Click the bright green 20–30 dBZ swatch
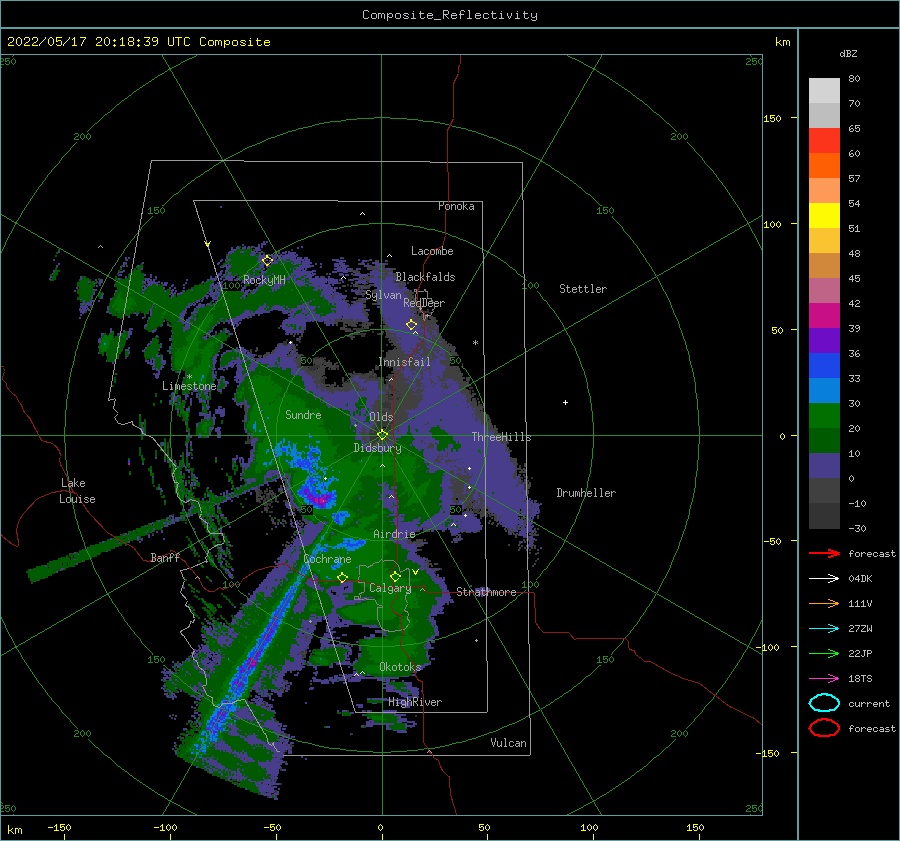 click(x=824, y=416)
